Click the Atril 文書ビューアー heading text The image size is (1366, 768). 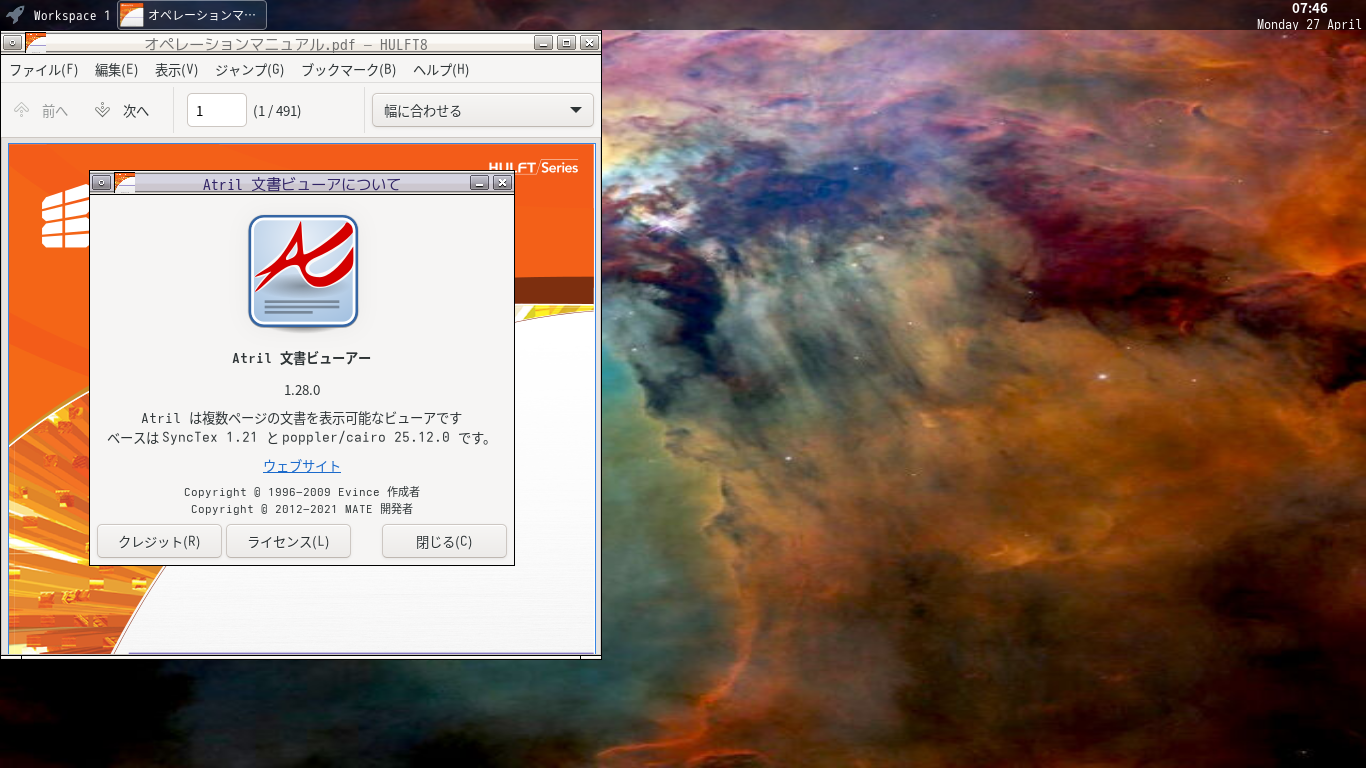tap(301, 358)
